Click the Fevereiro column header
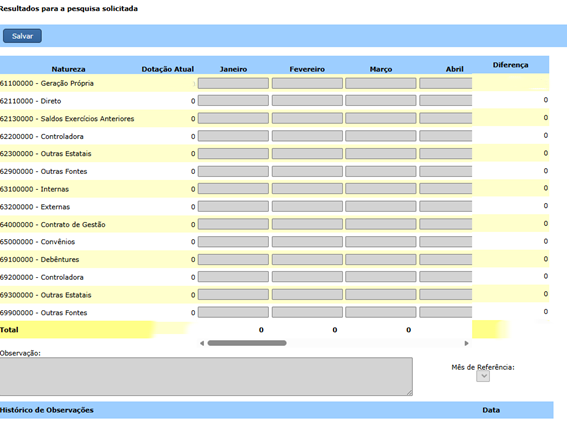This screenshot has width=567, height=429. 307,69
